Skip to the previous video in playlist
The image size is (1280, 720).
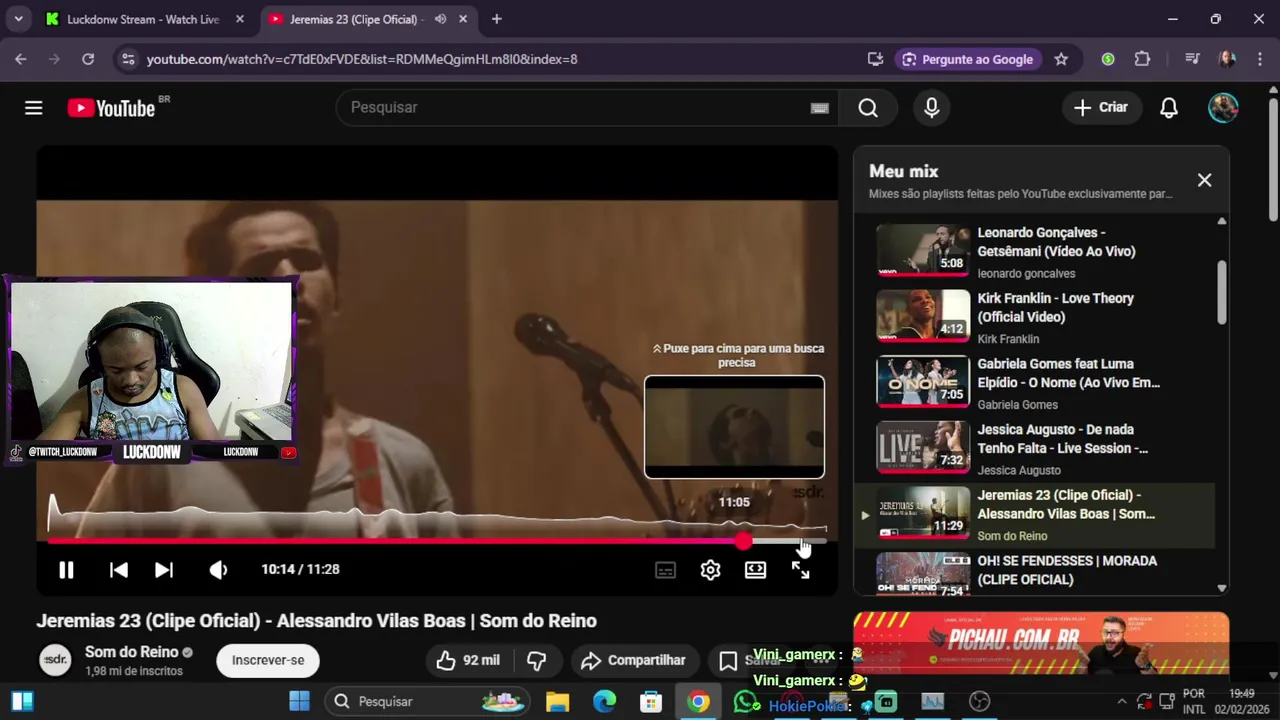(x=118, y=569)
